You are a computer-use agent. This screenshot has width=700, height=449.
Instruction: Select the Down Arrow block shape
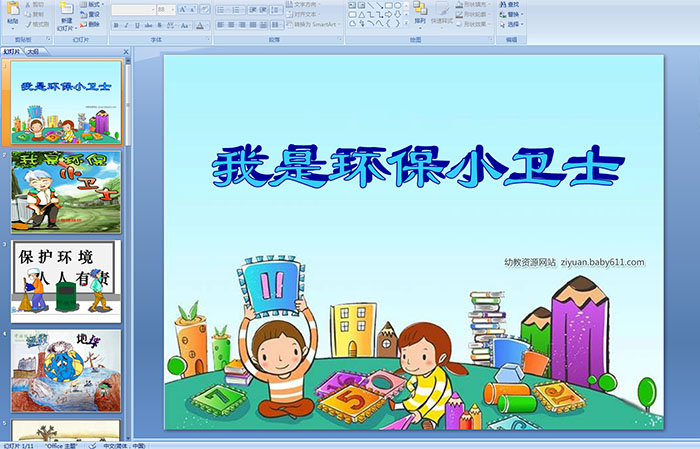pyautogui.click(x=398, y=14)
